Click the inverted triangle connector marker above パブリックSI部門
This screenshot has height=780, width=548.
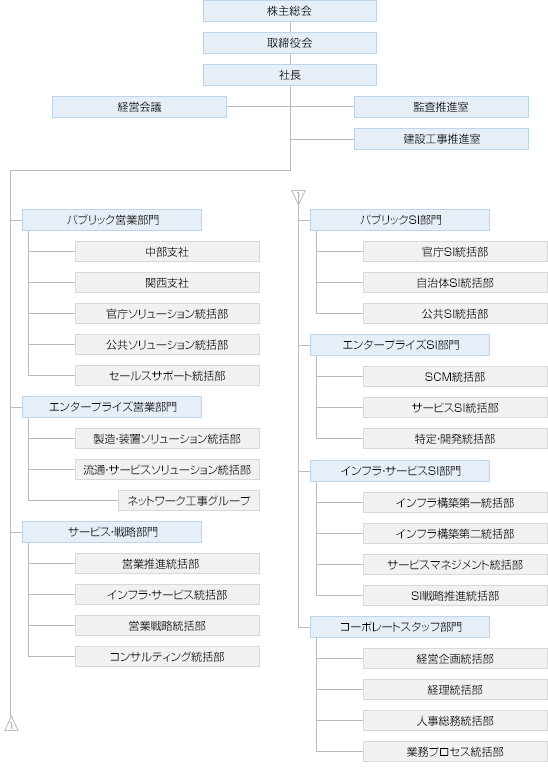298,197
